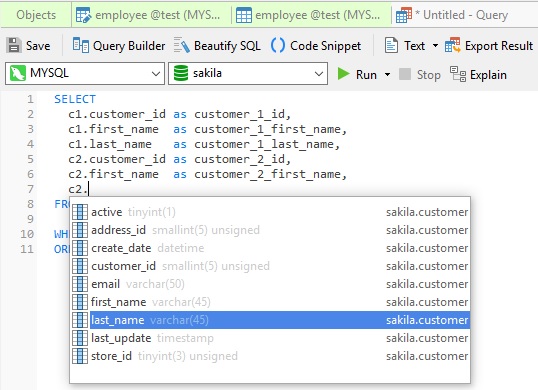Click the Explain plan icon
This screenshot has height=390, width=538.
(x=458, y=74)
